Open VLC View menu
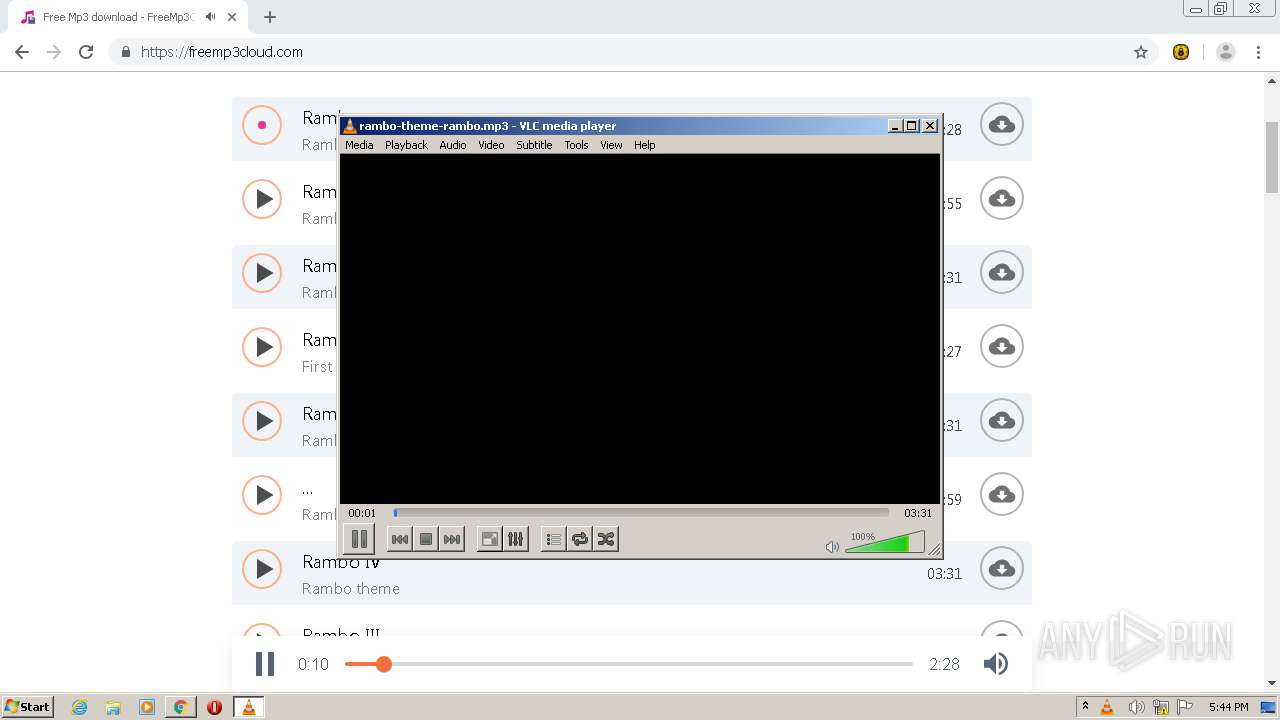Image resolution: width=1280 pixels, height=720 pixels. tap(611, 145)
